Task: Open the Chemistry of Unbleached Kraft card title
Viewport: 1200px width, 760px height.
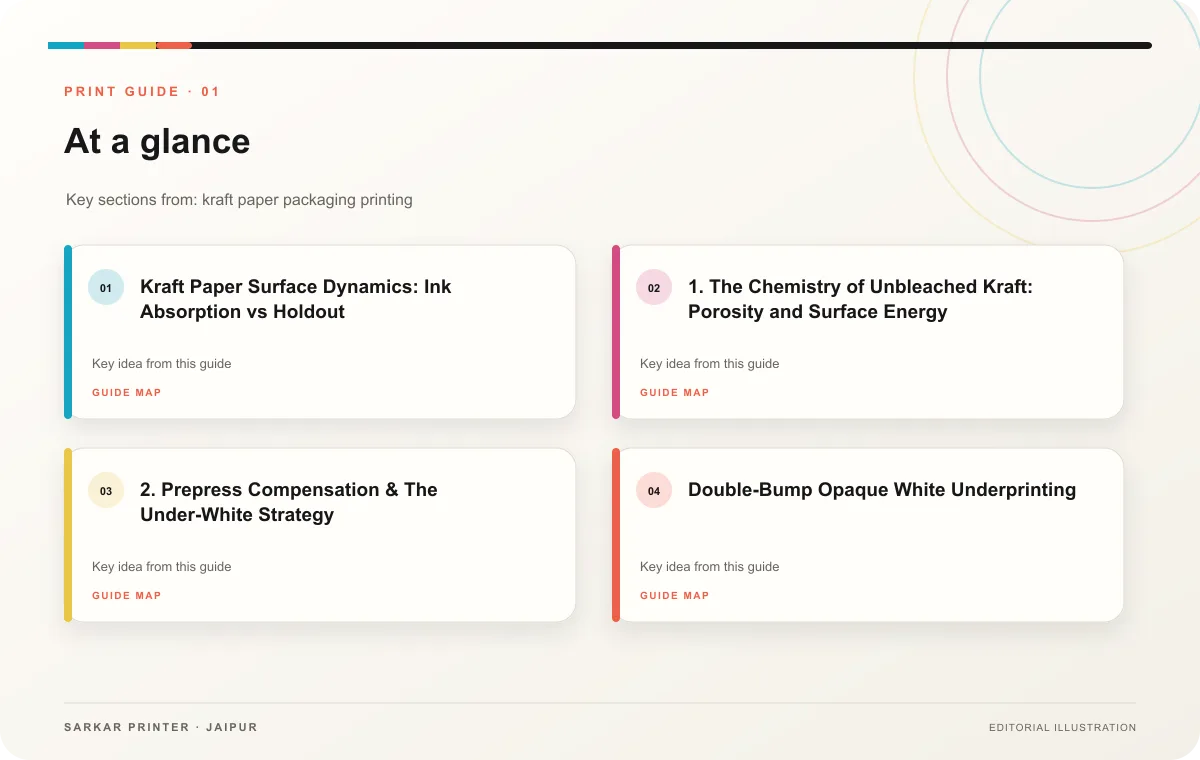Action: pyautogui.click(x=860, y=299)
